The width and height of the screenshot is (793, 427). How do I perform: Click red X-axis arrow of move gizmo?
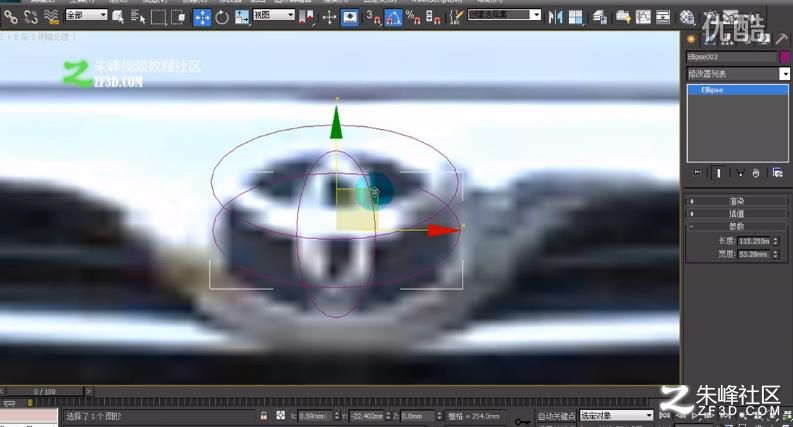[x=444, y=231]
